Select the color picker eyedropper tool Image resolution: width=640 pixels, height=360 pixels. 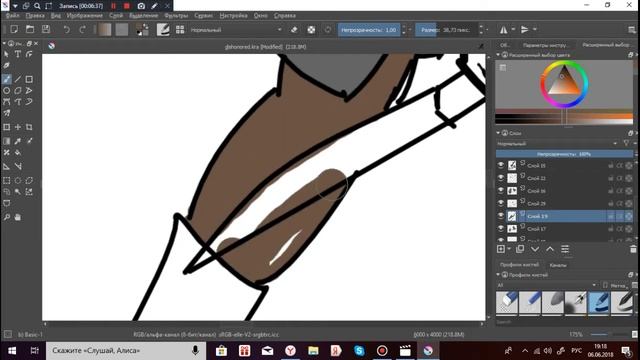click(18, 141)
